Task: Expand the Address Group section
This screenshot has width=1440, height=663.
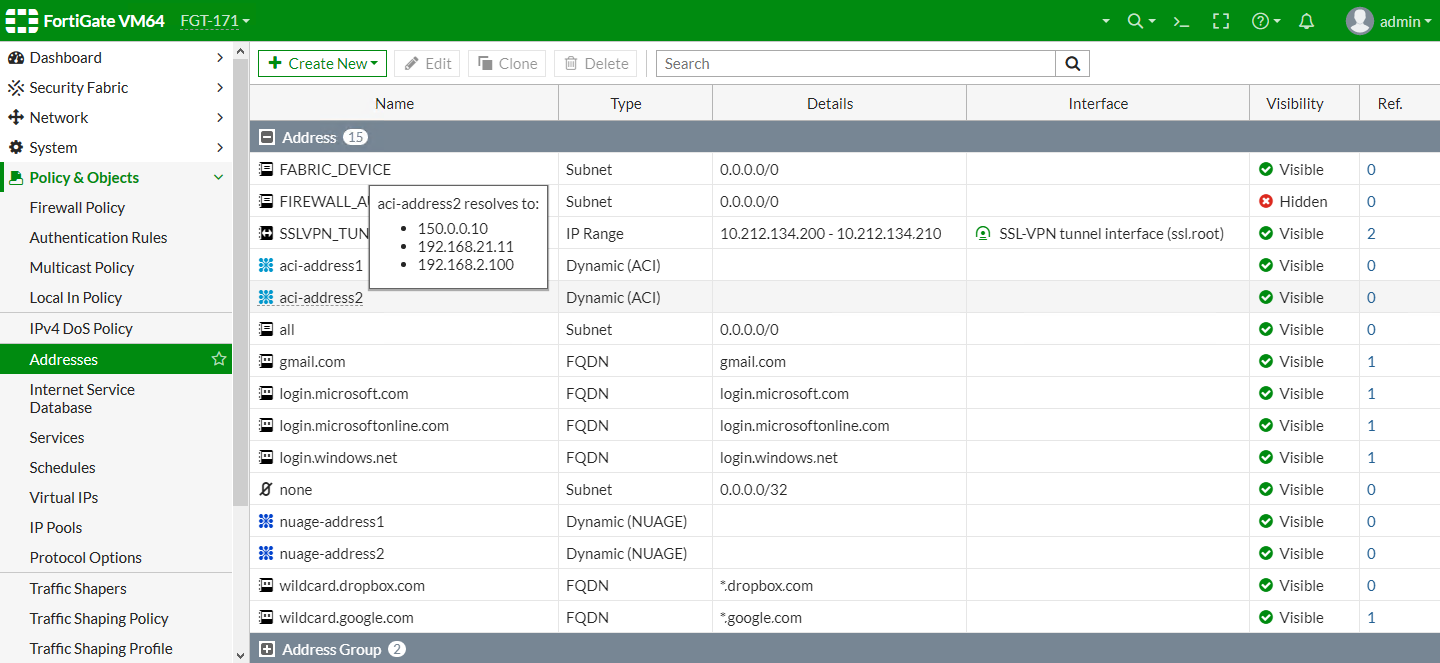Action: click(267, 649)
